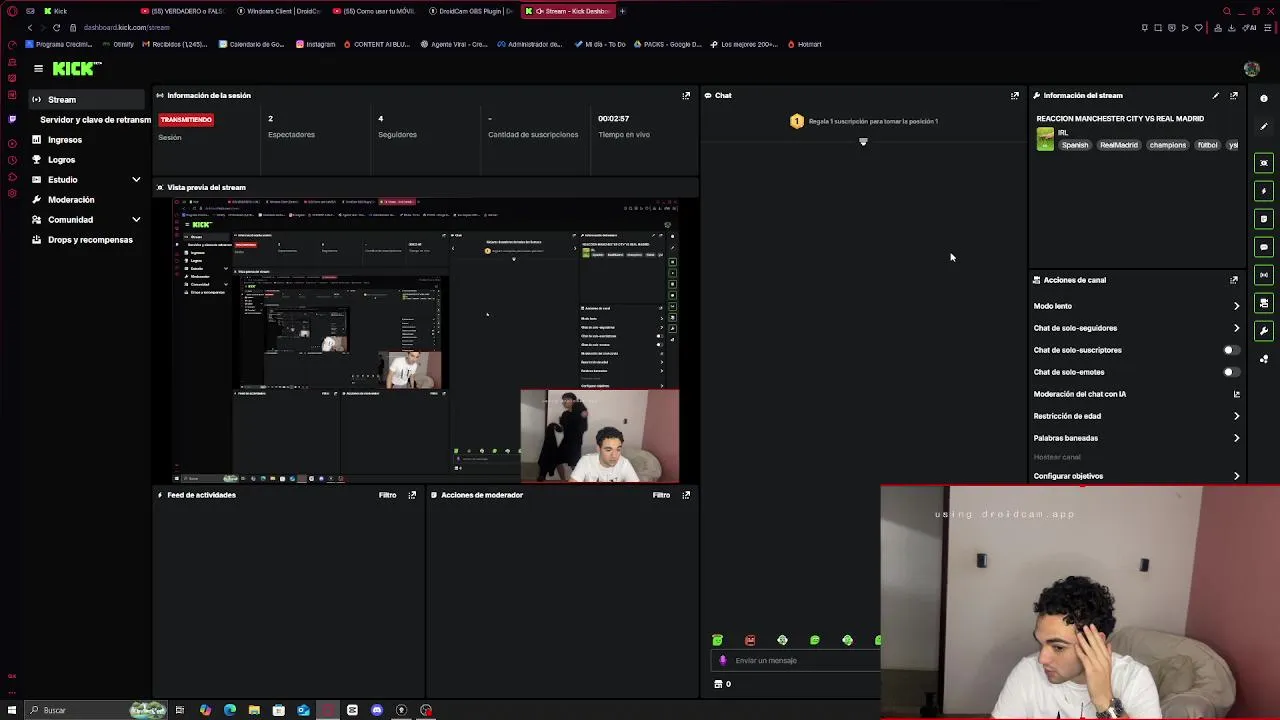Click the pencil icon in right sidebar

pyautogui.click(x=1264, y=126)
